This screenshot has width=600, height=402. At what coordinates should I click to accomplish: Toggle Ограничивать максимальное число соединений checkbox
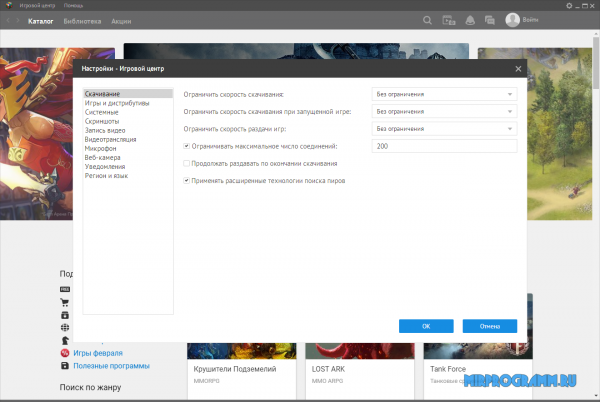pos(186,146)
